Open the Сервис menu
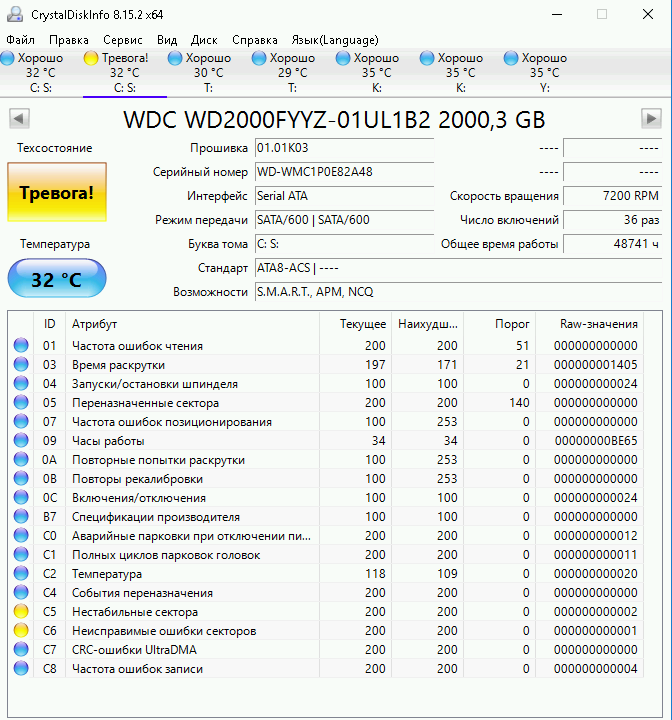Screen dimensions: 672x720 [x=123, y=40]
